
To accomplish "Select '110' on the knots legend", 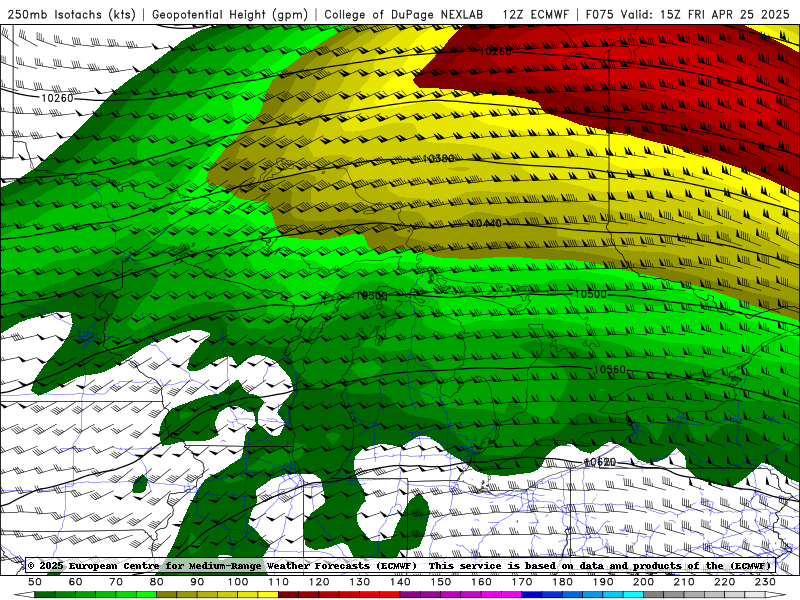I will [279, 582].
